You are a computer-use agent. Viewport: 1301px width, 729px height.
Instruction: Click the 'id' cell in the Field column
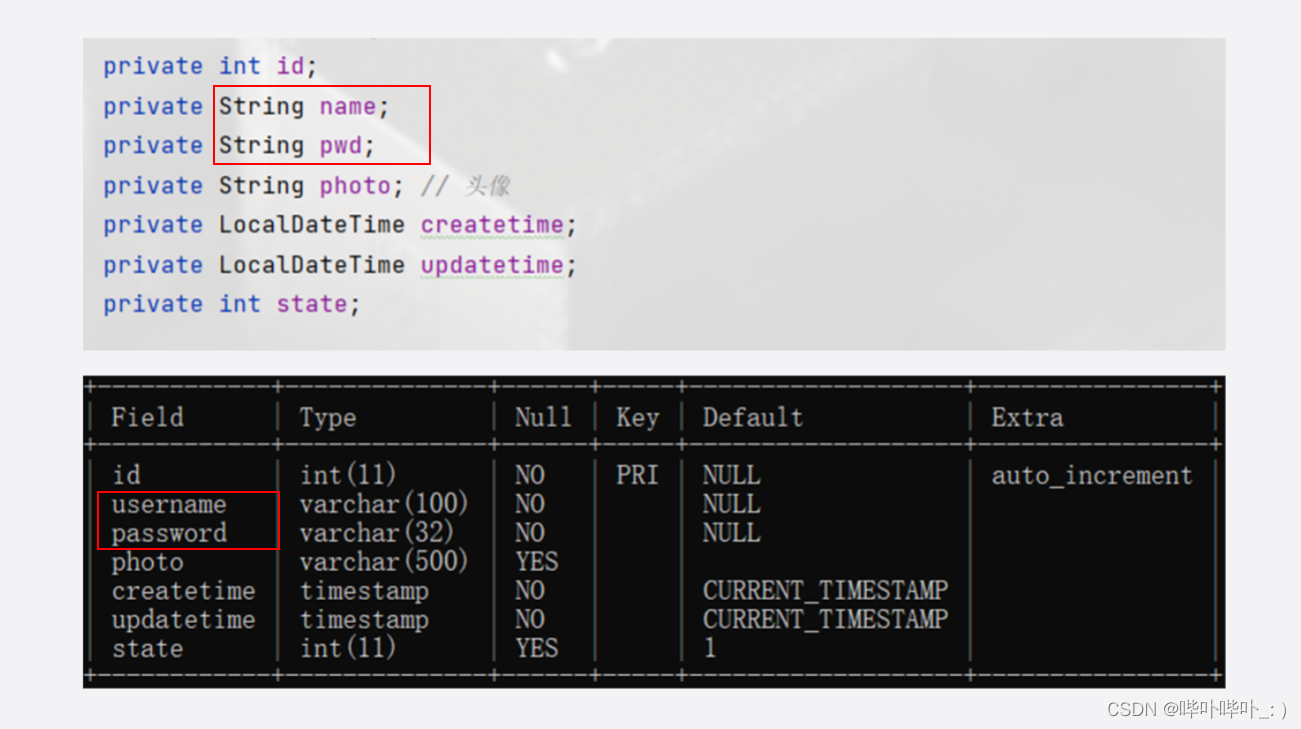pyautogui.click(x=126, y=475)
